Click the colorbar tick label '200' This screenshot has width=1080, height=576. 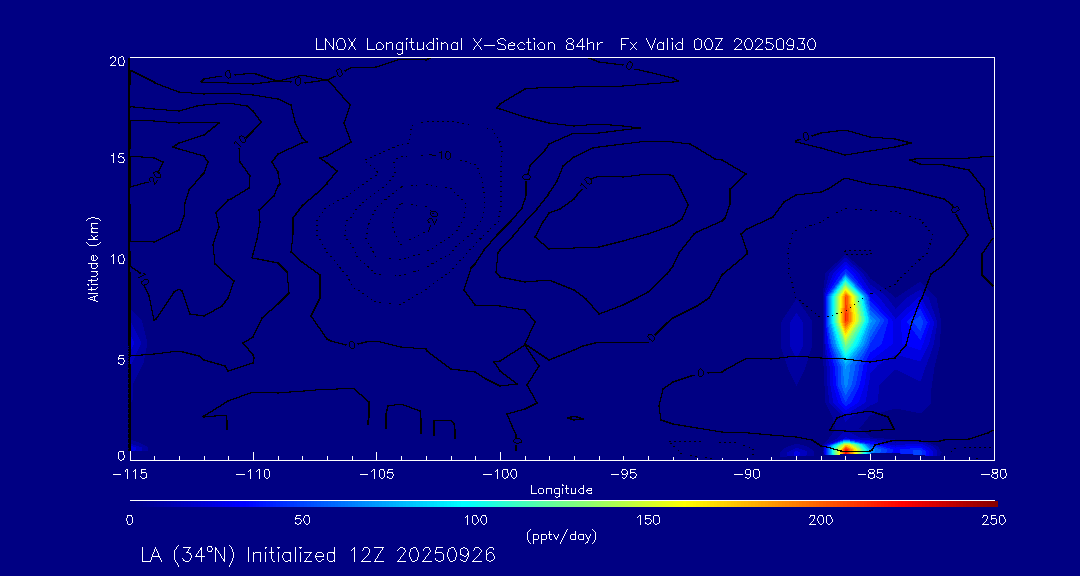pyautogui.click(x=822, y=520)
